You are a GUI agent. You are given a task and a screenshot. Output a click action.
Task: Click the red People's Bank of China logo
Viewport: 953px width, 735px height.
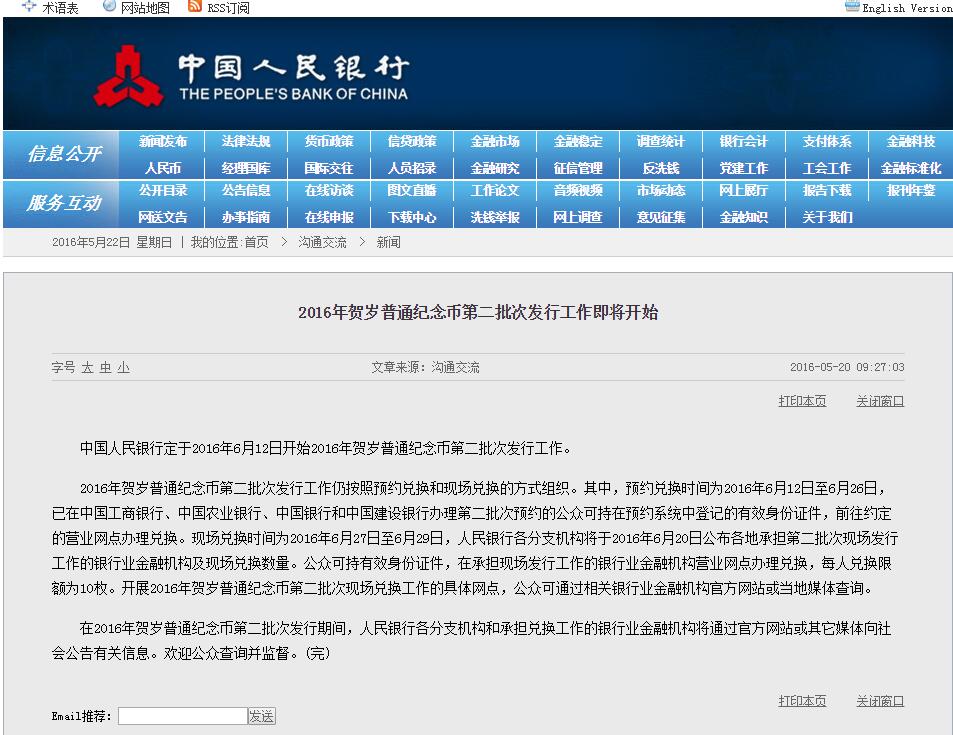128,76
